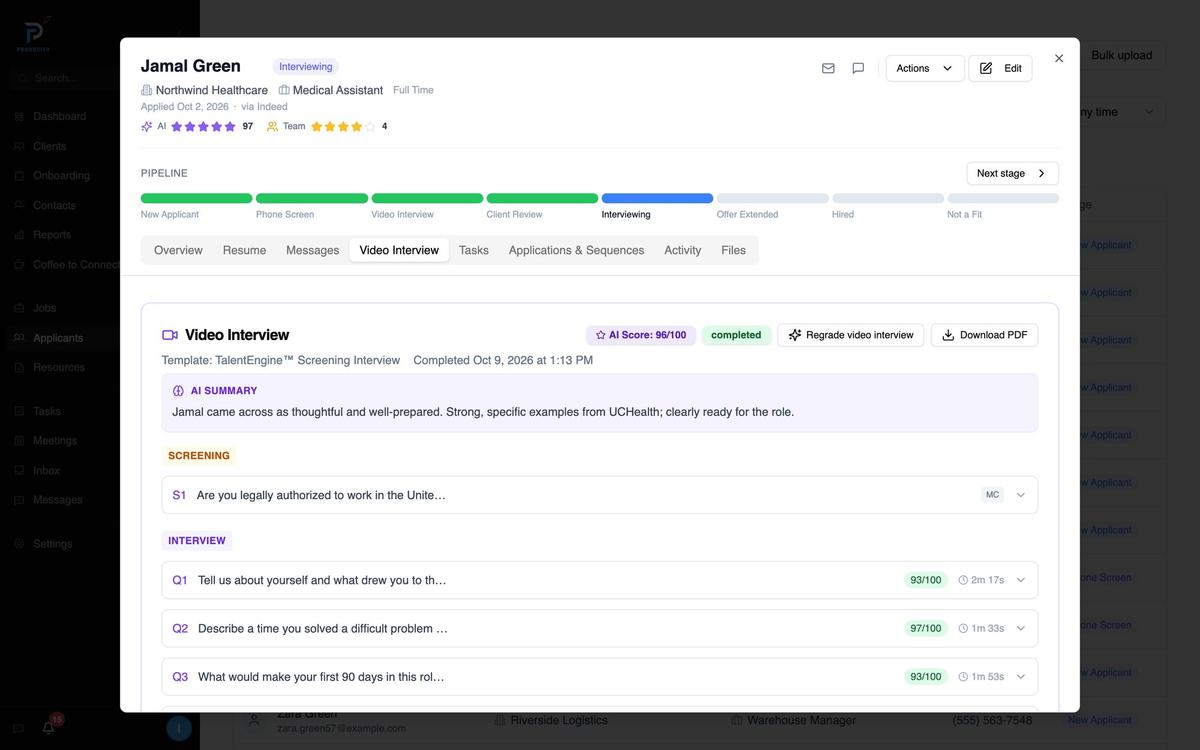Click the Offer Extended pipeline stage bar
Viewport: 1200px width, 750px height.
[x=773, y=198]
